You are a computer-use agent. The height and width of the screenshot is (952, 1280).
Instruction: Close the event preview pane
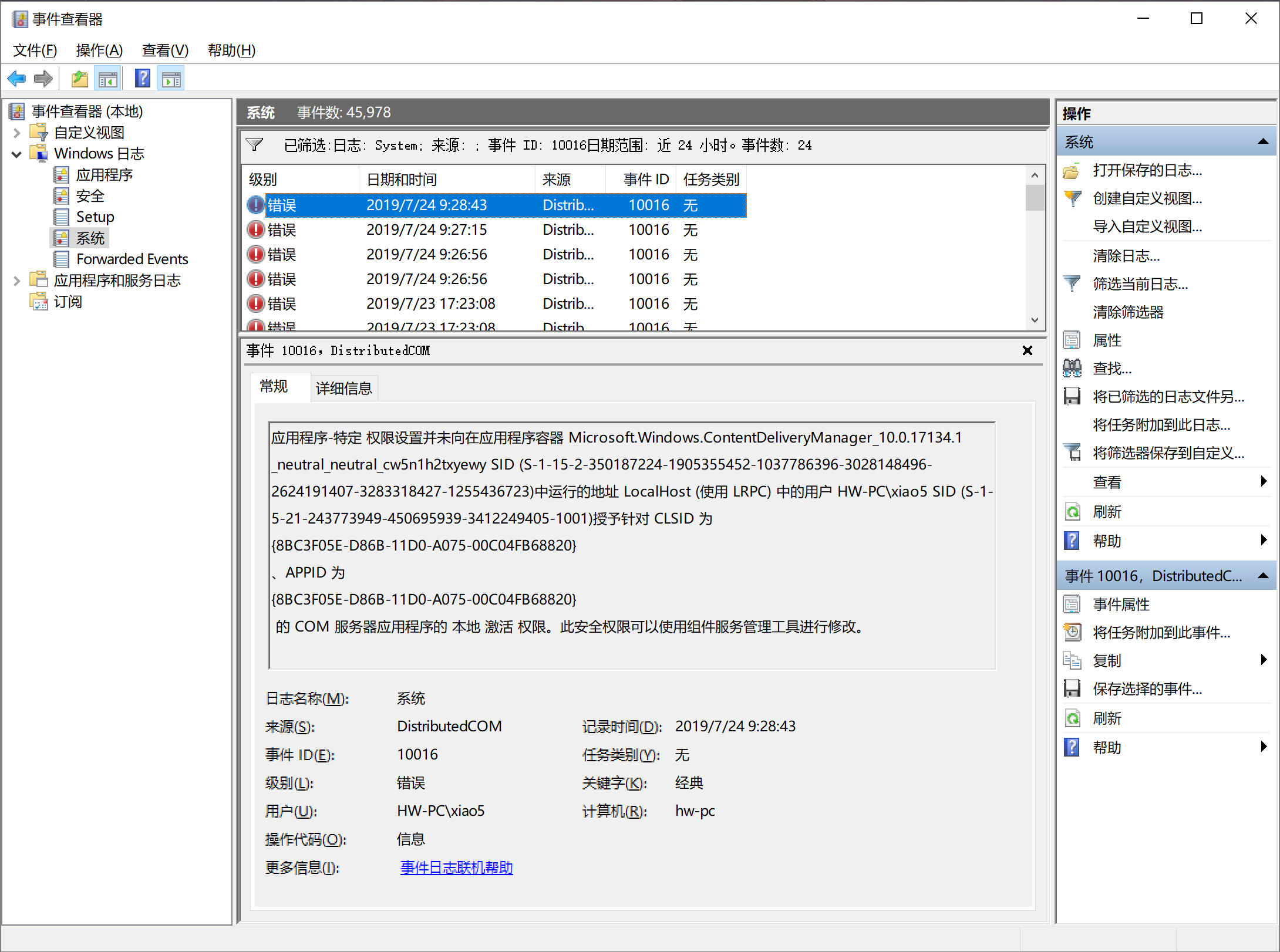tap(1027, 350)
